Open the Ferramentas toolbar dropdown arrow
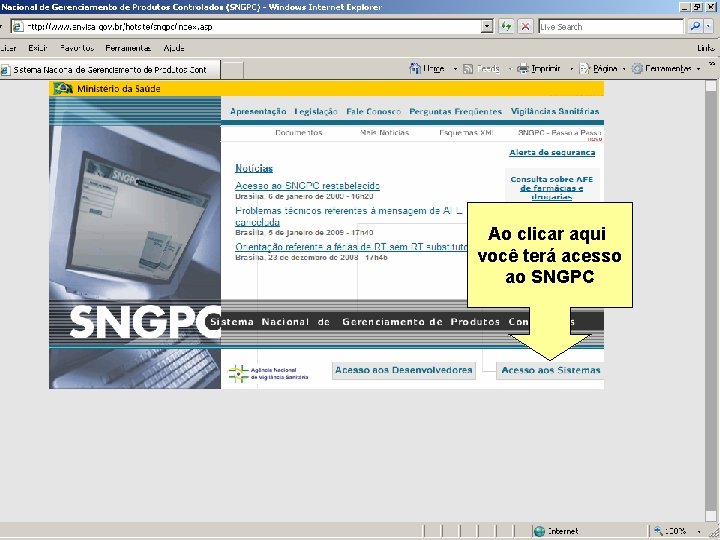The width and height of the screenshot is (720, 540). tap(698, 69)
